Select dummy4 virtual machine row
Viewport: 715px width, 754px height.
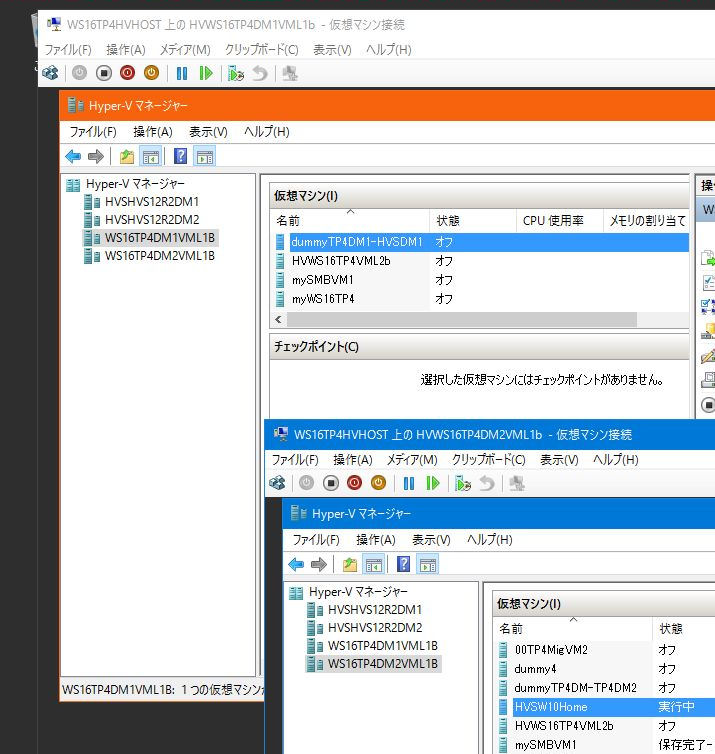point(606,669)
